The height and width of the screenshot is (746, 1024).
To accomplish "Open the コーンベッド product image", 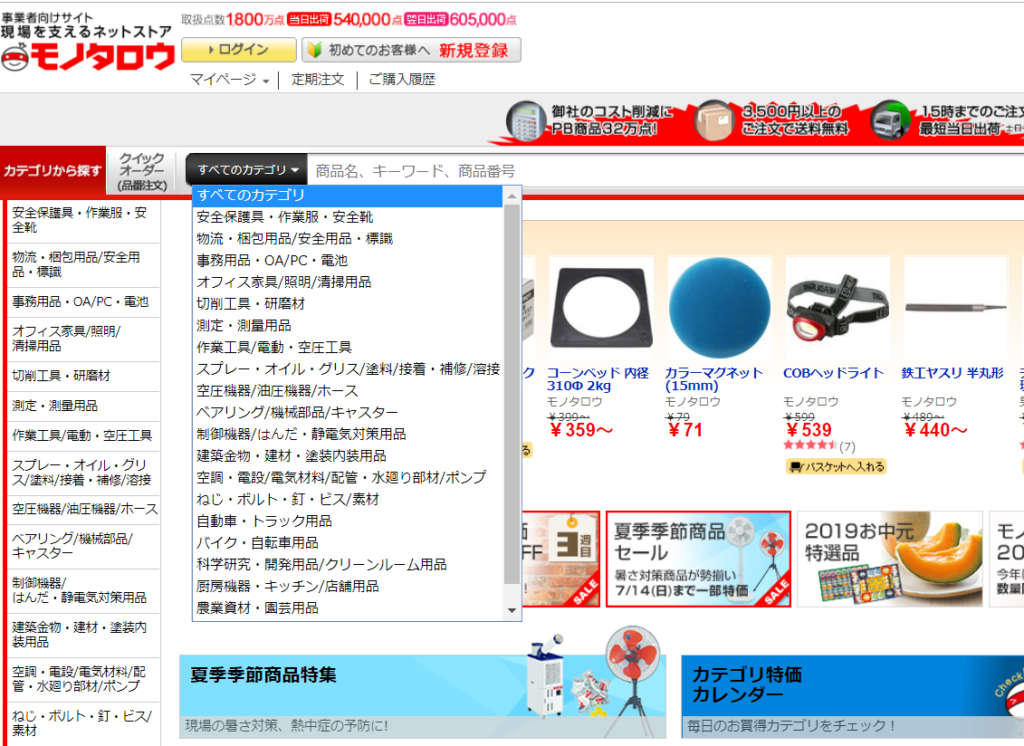I will (601, 307).
